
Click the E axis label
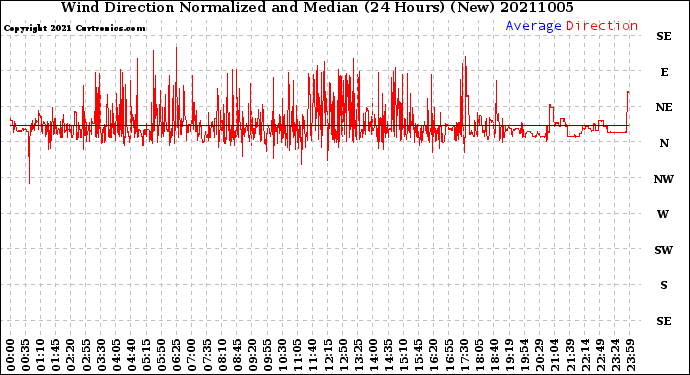664,72
